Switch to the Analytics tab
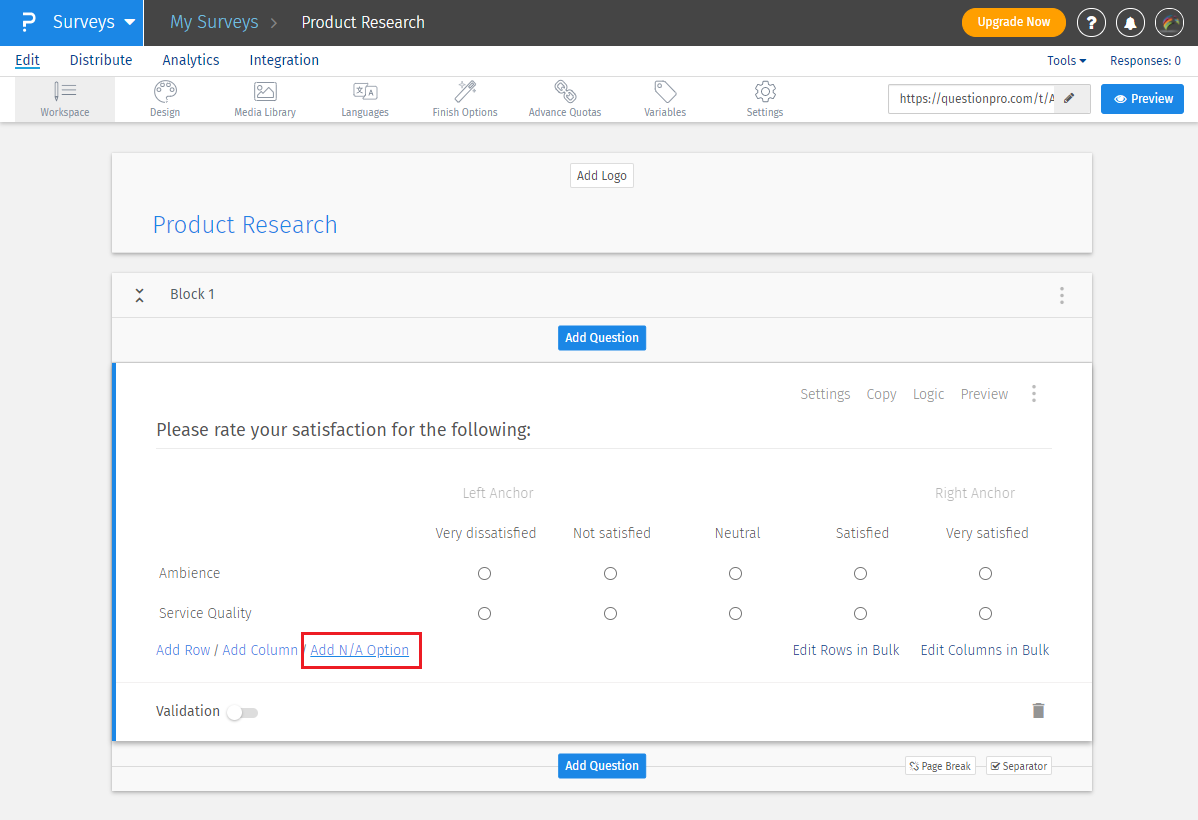Screen dimensions: 1198x820 (190, 60)
